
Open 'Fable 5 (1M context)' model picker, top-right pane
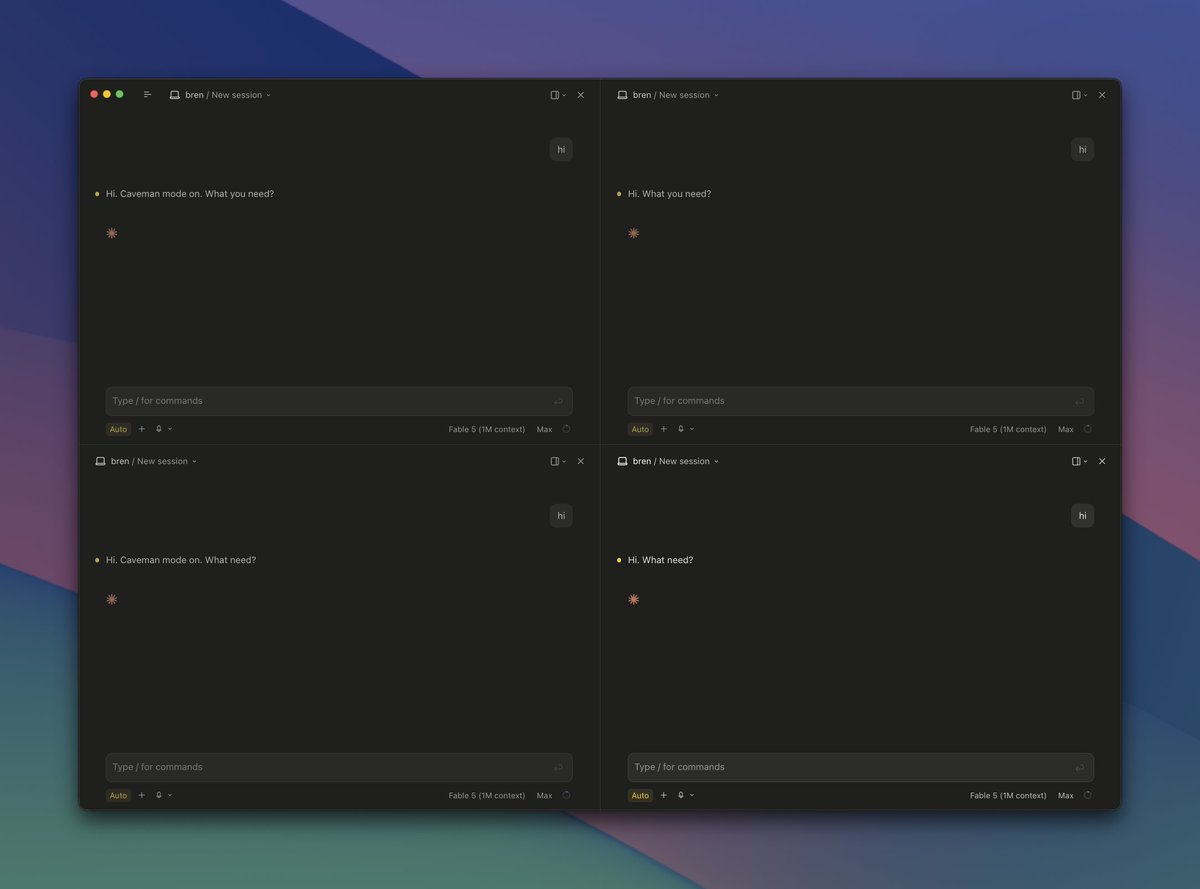click(1008, 429)
